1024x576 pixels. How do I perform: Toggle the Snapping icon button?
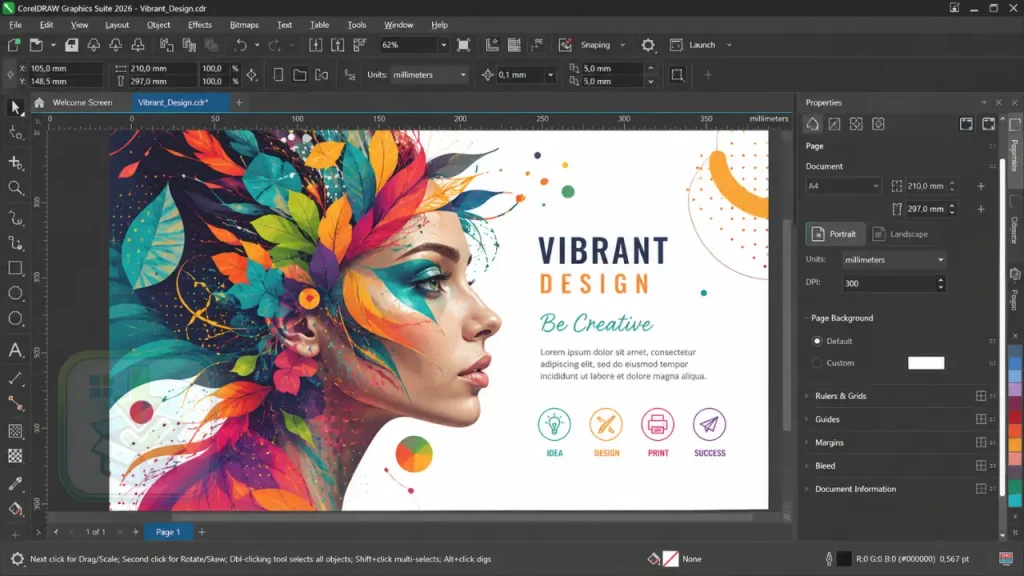(565, 45)
